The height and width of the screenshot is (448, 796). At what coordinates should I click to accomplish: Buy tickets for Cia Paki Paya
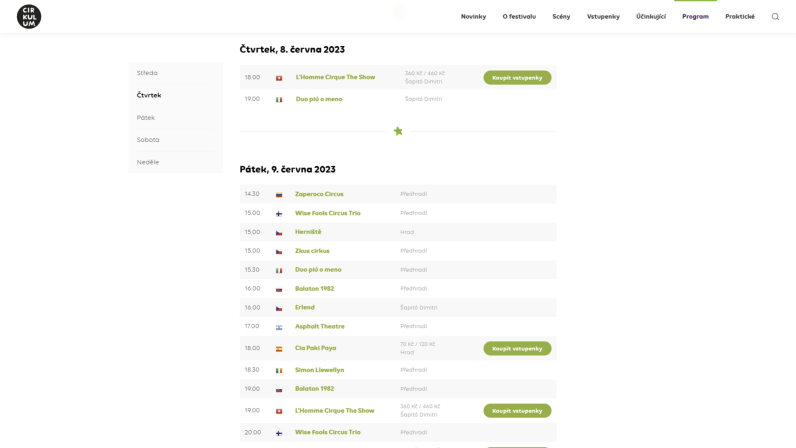pos(517,348)
